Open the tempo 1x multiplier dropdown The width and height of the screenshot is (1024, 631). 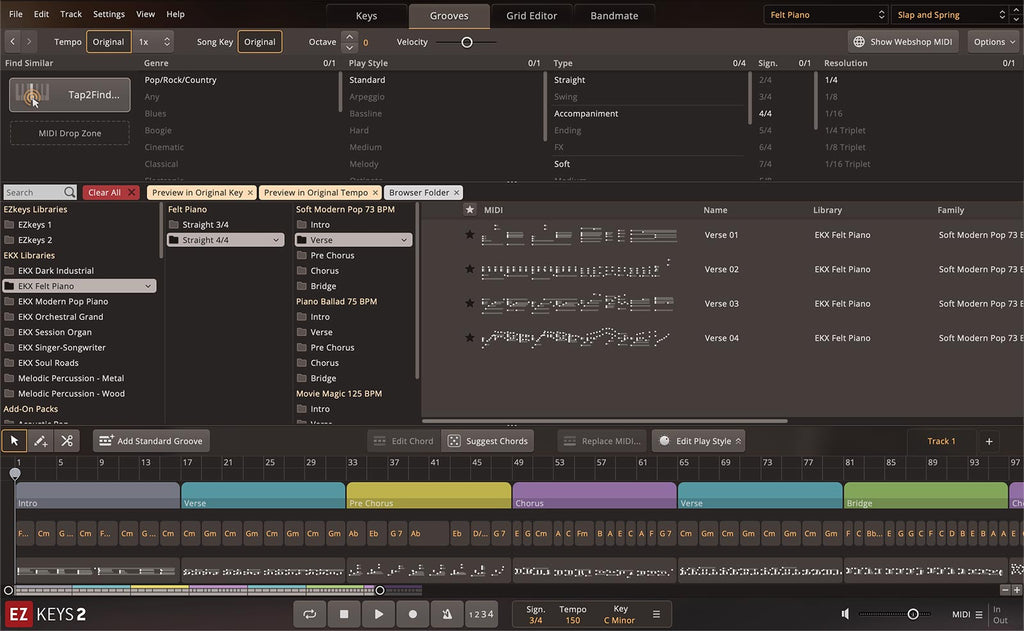(153, 42)
